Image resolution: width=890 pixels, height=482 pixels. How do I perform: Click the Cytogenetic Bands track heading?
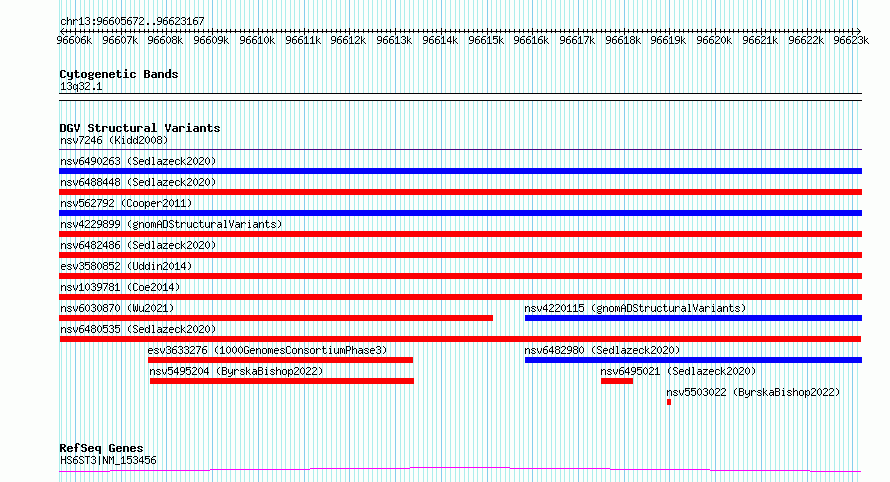click(119, 74)
